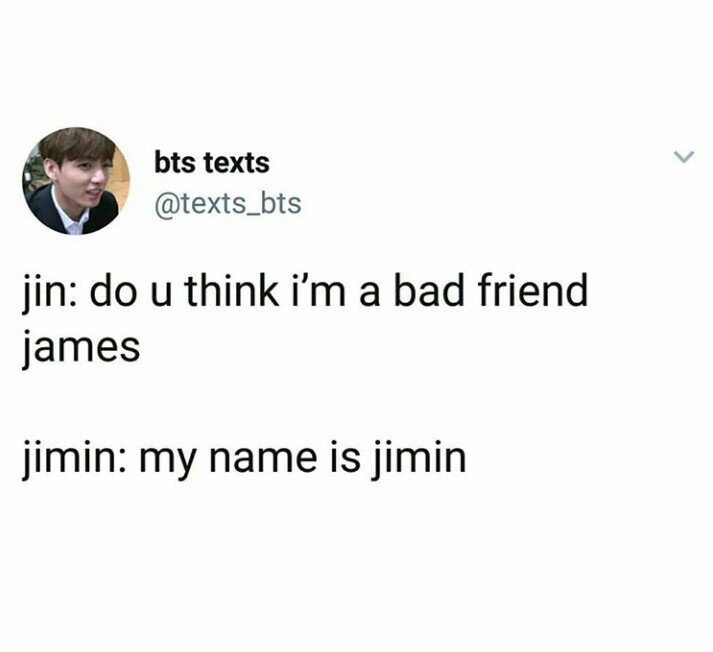Open the tweet options chevron menu
This screenshot has width=713, height=652.
684,157
